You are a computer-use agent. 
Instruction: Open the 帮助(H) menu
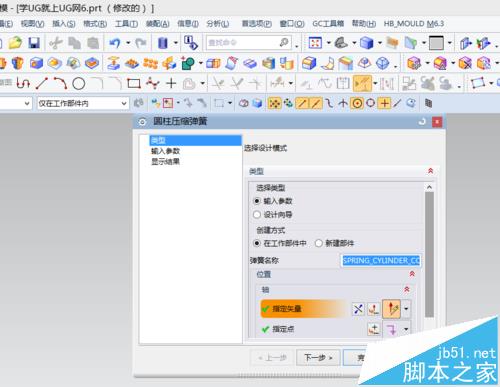click(364, 24)
